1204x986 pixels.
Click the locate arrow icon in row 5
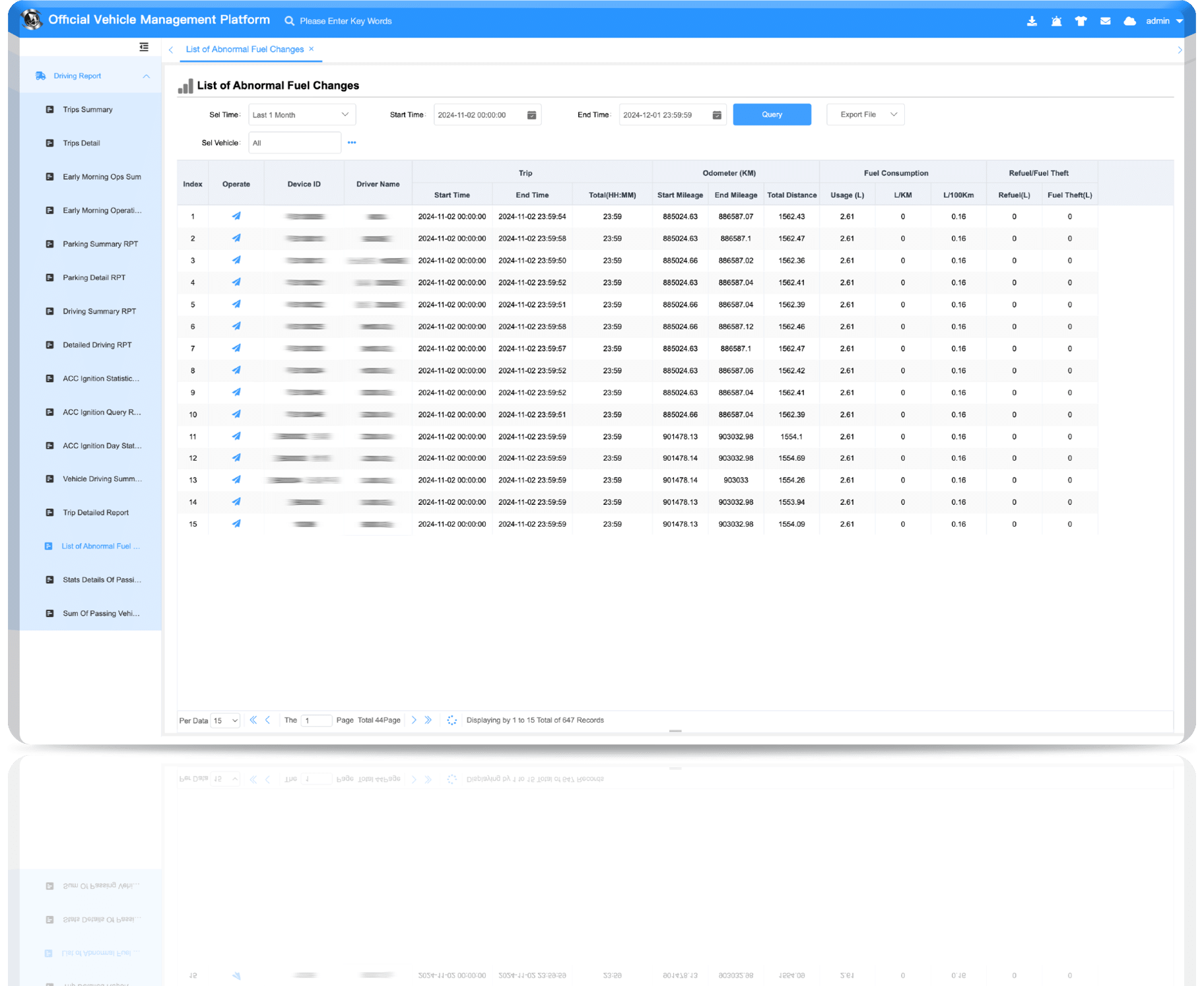pos(236,304)
